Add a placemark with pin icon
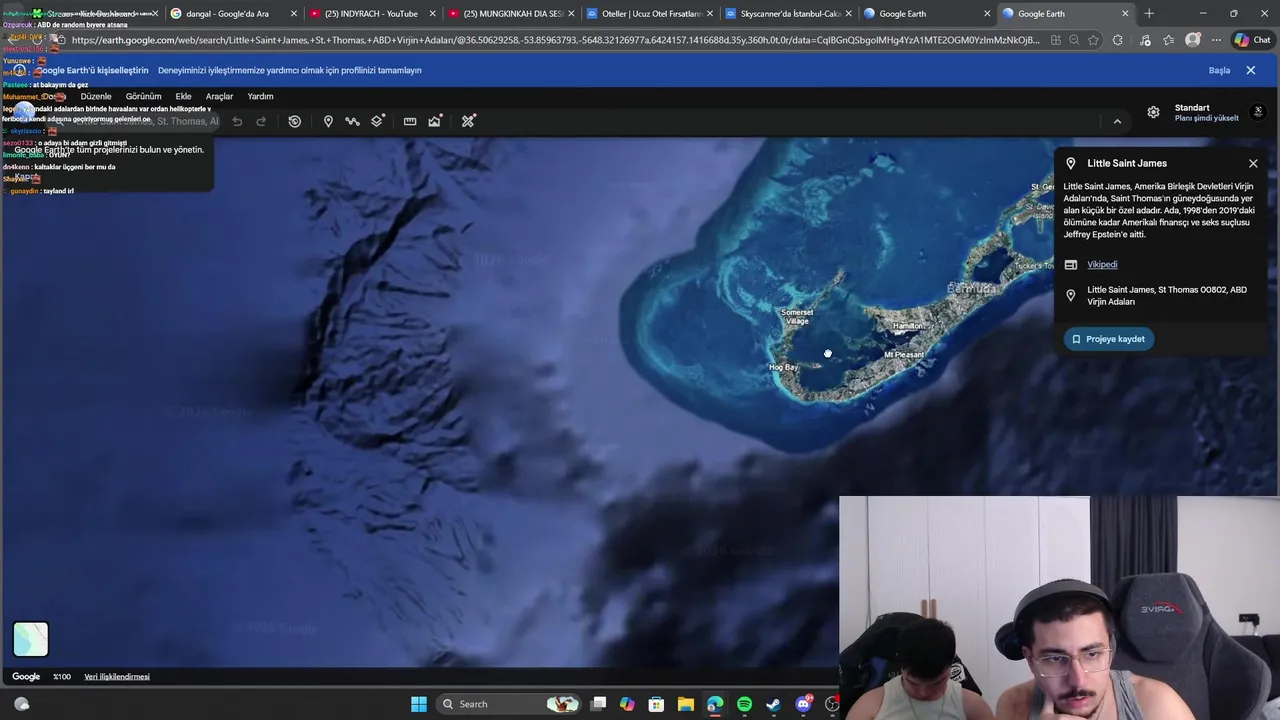 [x=328, y=121]
